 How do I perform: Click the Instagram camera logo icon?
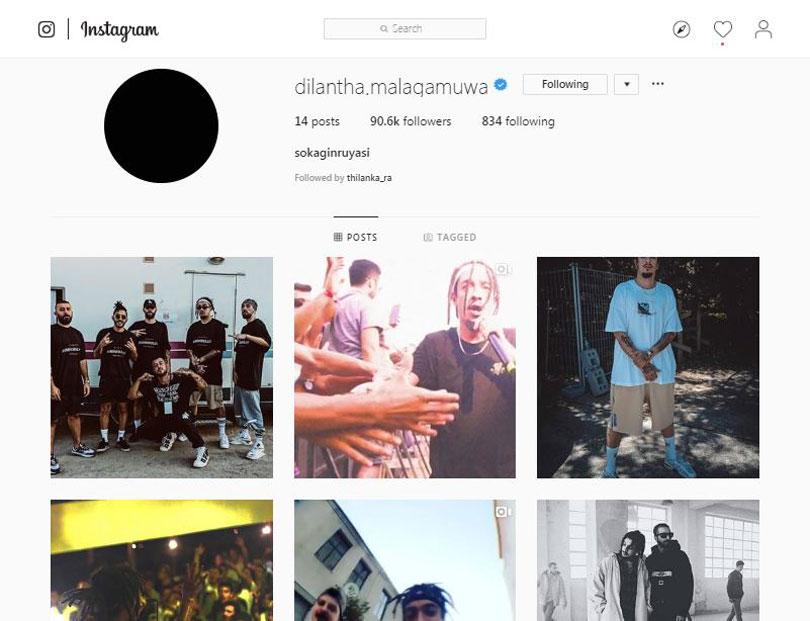point(46,29)
